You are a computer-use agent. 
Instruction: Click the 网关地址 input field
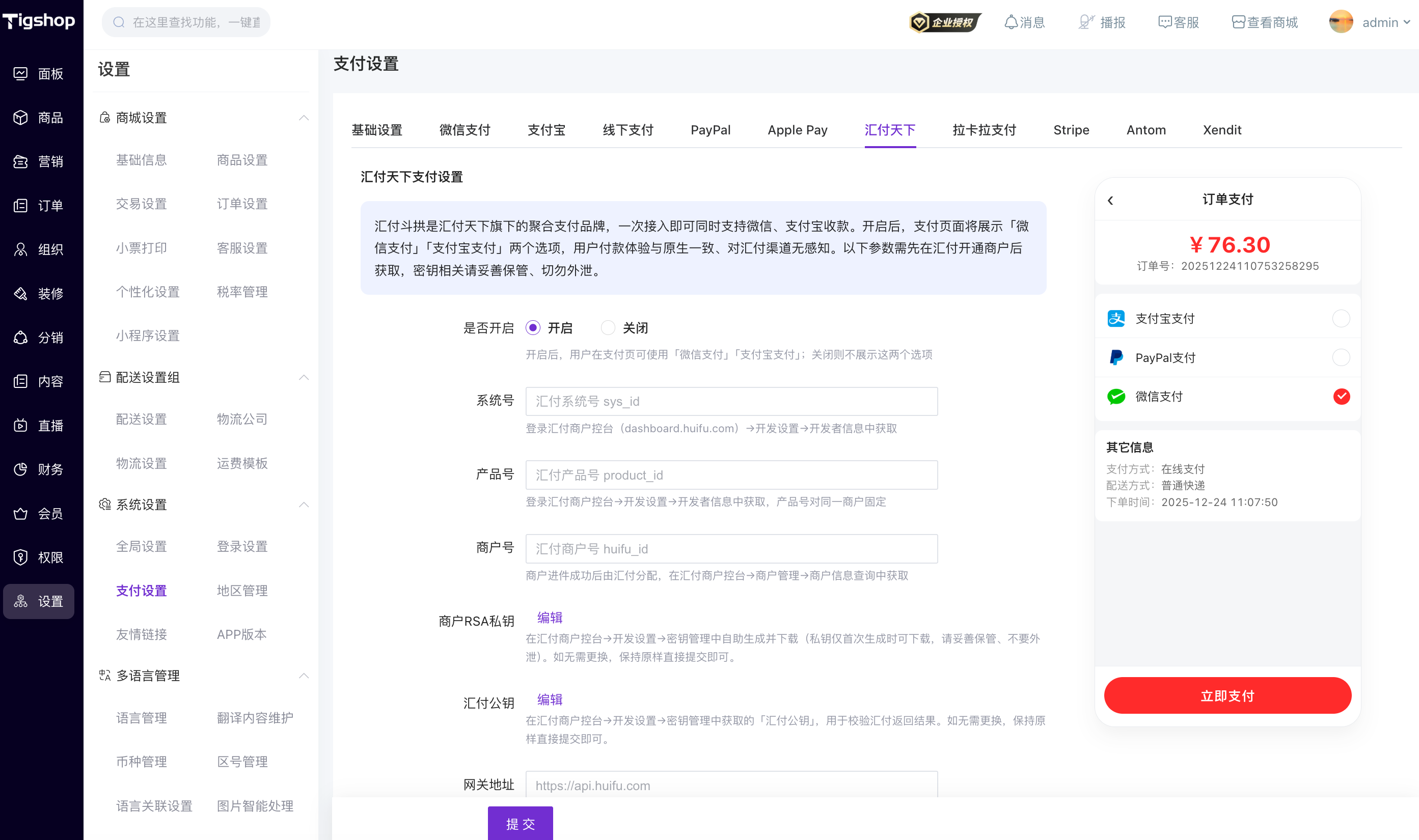coord(731,784)
